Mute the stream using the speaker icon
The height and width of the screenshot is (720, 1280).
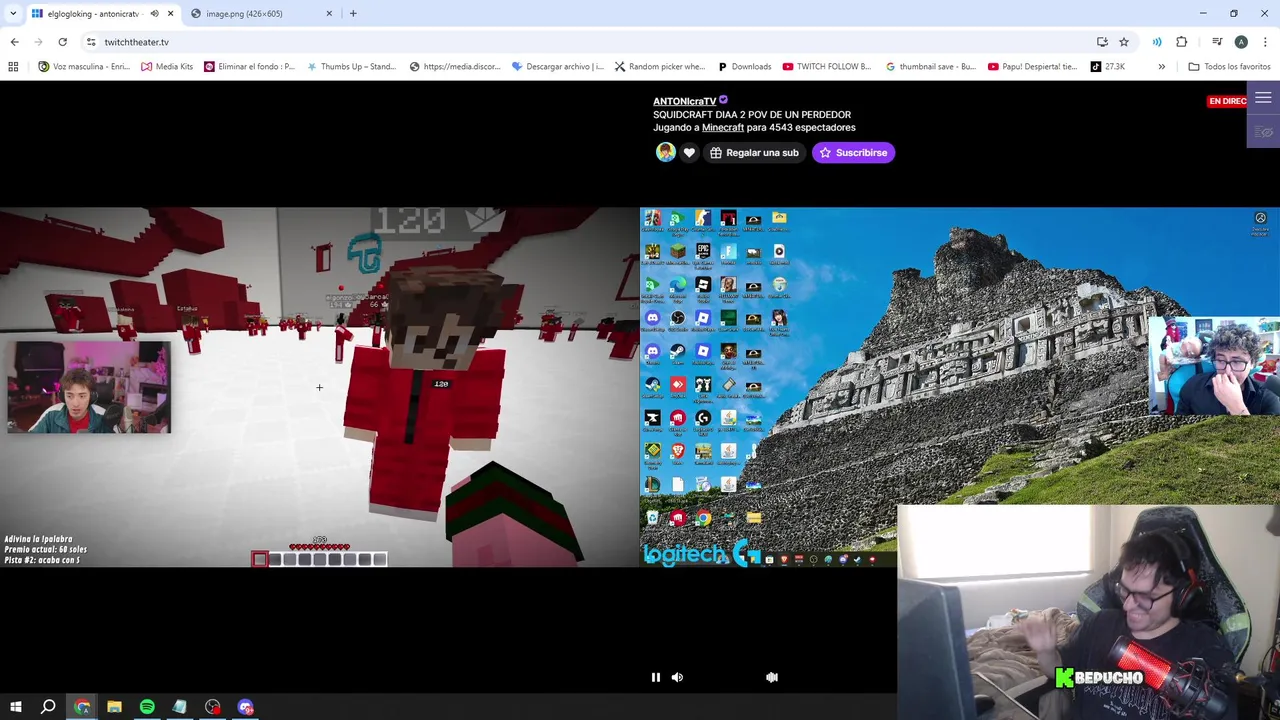click(677, 677)
